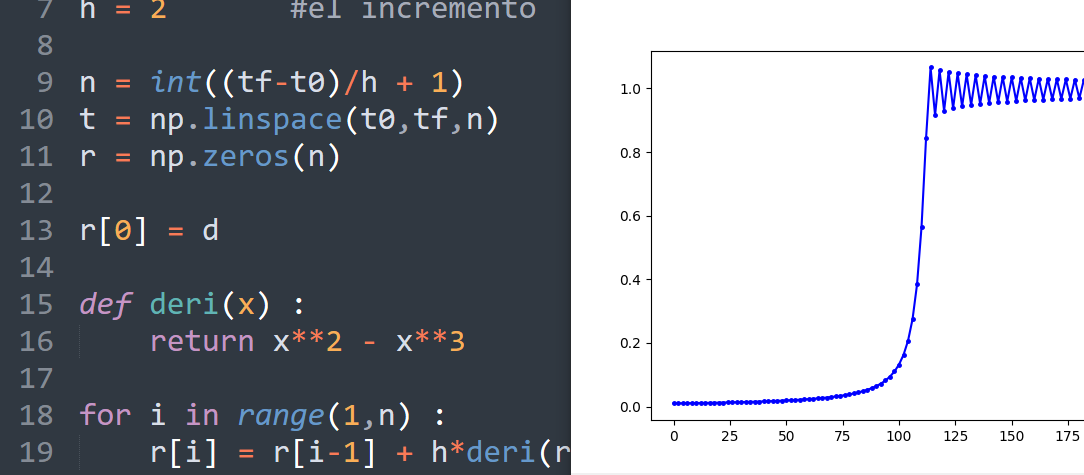Click line number 18 in the gutter

click(x=37, y=414)
